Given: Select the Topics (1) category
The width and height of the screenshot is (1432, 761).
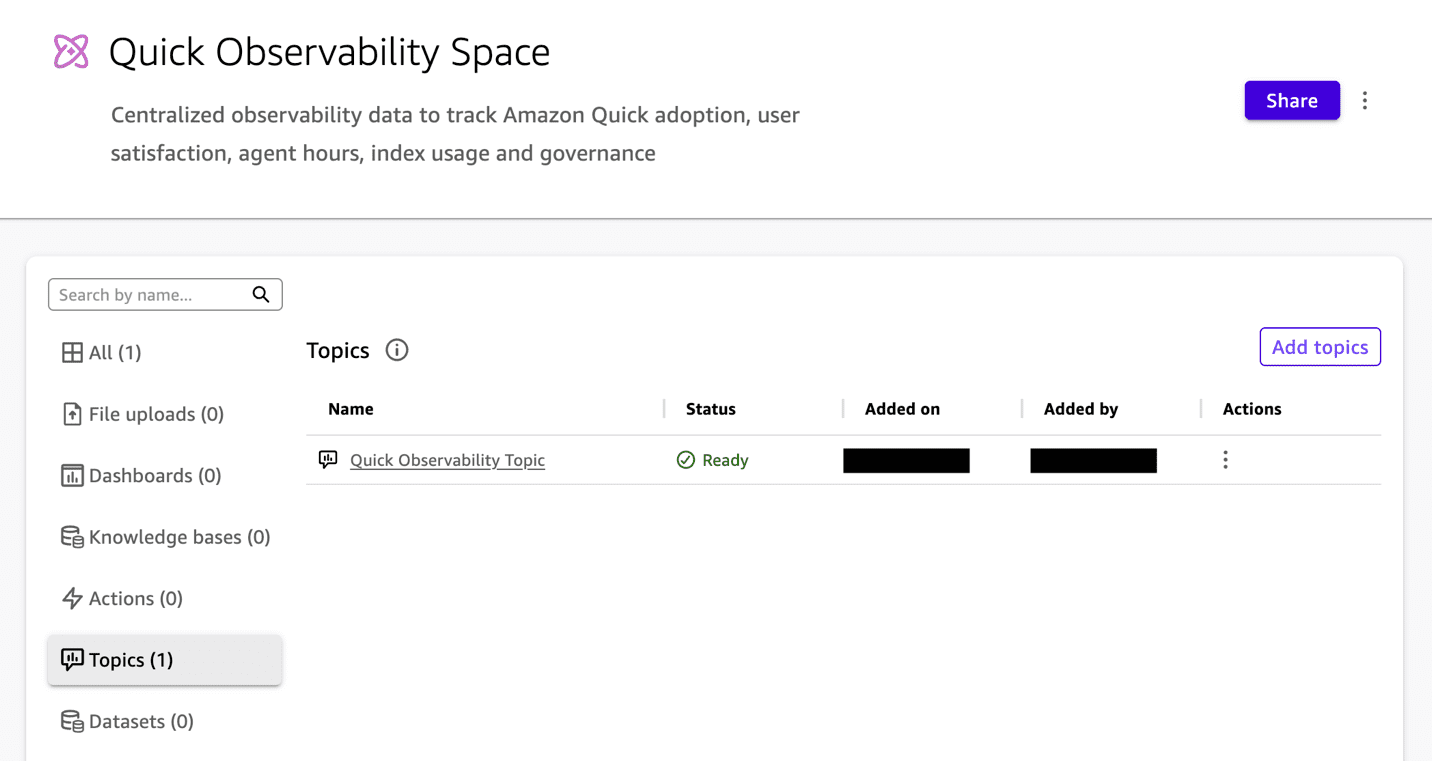Looking at the screenshot, I should click(x=165, y=660).
